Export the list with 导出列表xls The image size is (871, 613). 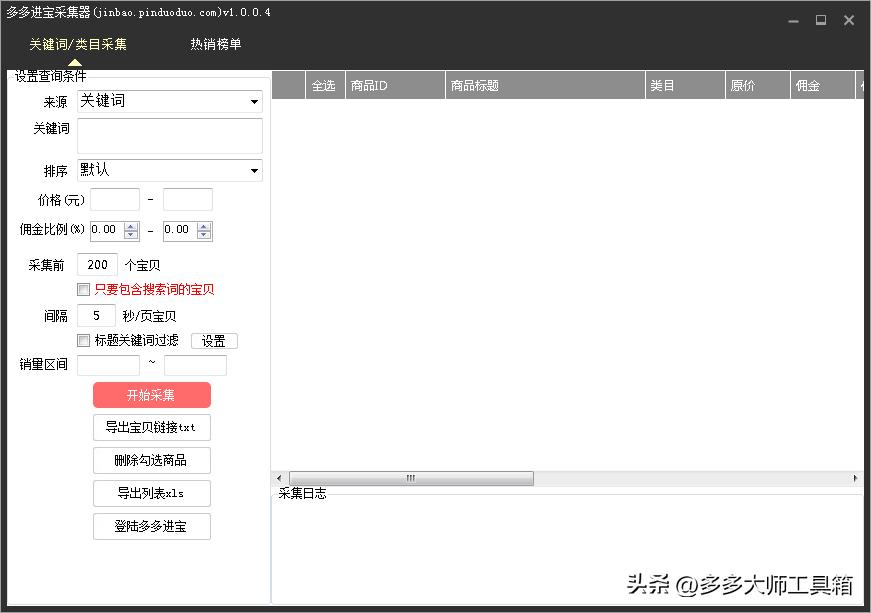point(151,493)
